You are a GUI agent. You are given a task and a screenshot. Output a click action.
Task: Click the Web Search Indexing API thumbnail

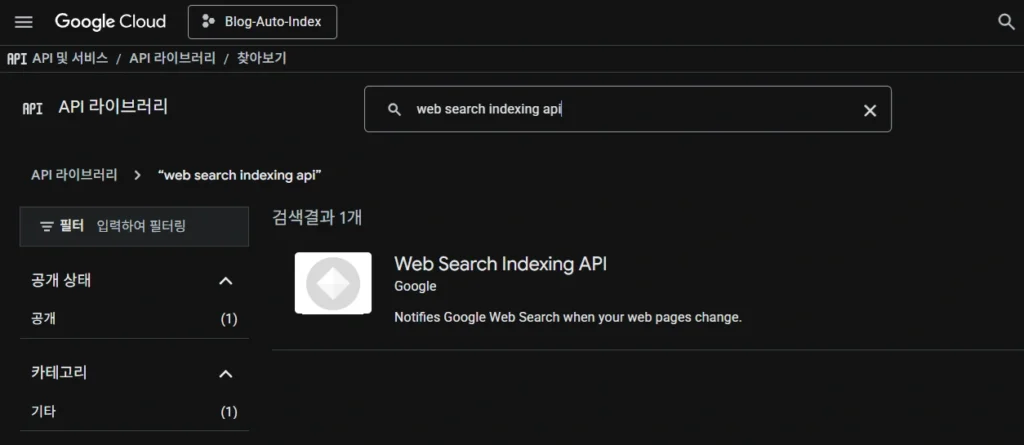click(333, 283)
